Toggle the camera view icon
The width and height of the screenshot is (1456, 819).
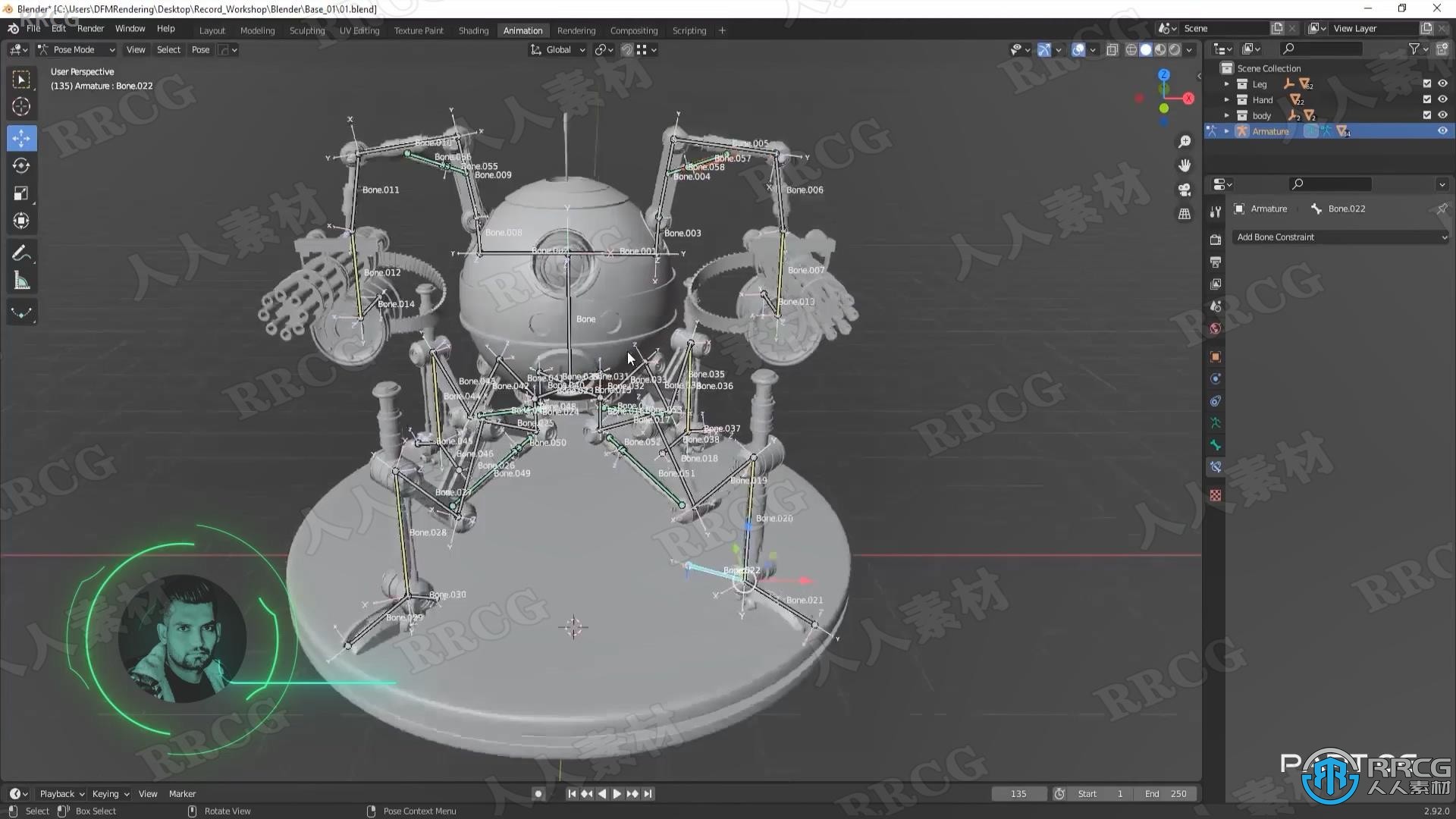[1185, 190]
